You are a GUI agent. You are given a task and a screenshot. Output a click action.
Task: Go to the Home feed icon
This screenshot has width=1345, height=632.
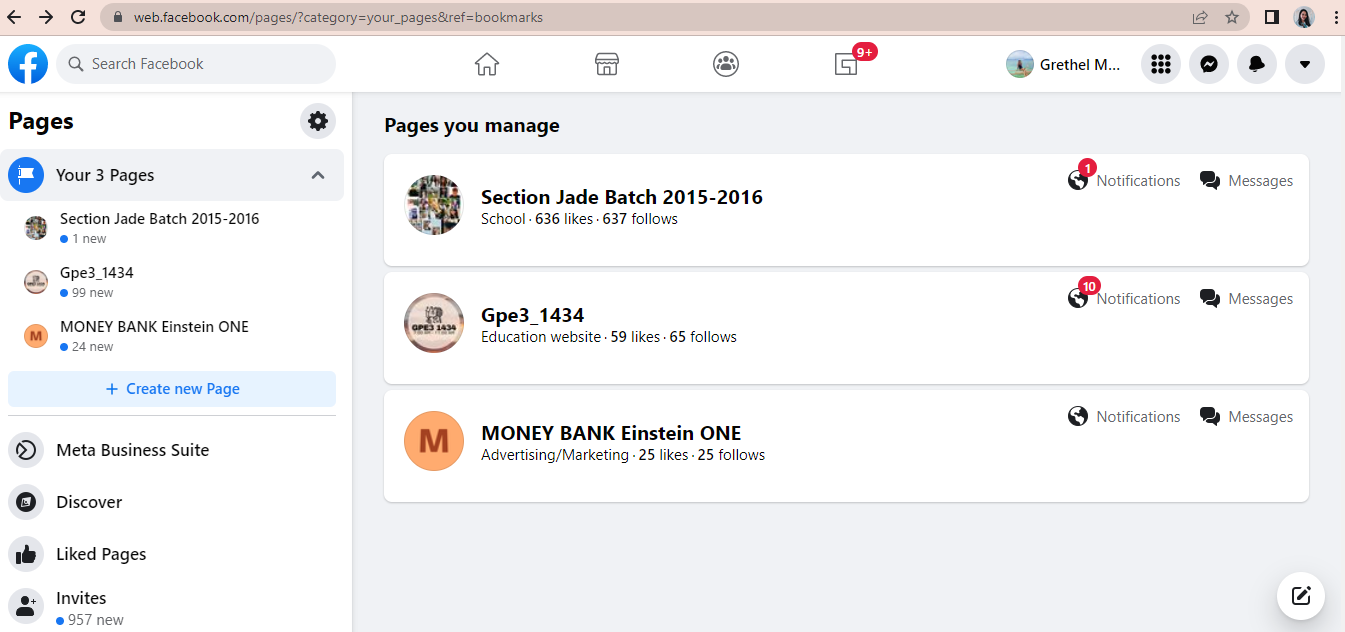pyautogui.click(x=487, y=64)
